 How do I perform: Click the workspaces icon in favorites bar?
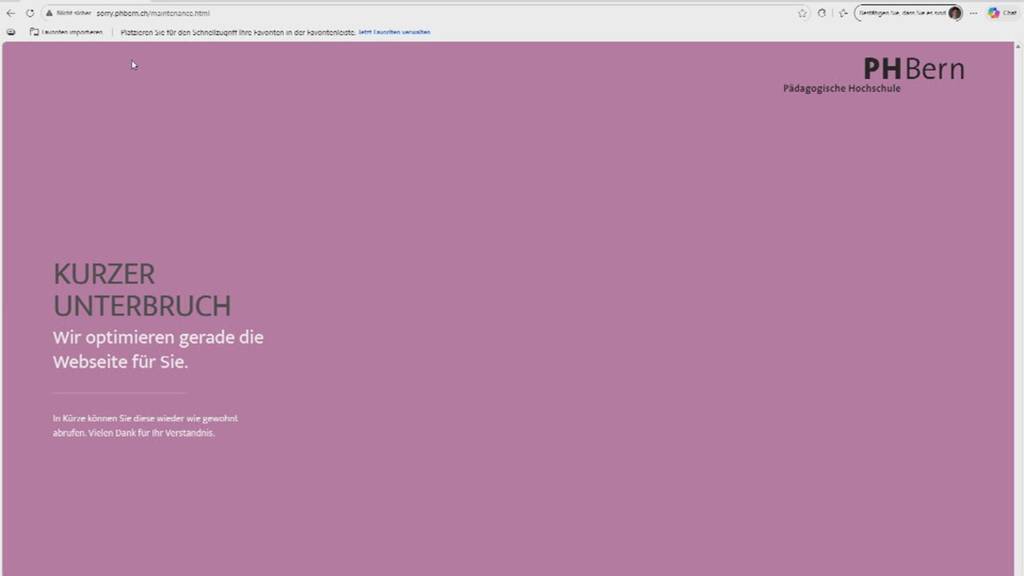click(x=11, y=32)
